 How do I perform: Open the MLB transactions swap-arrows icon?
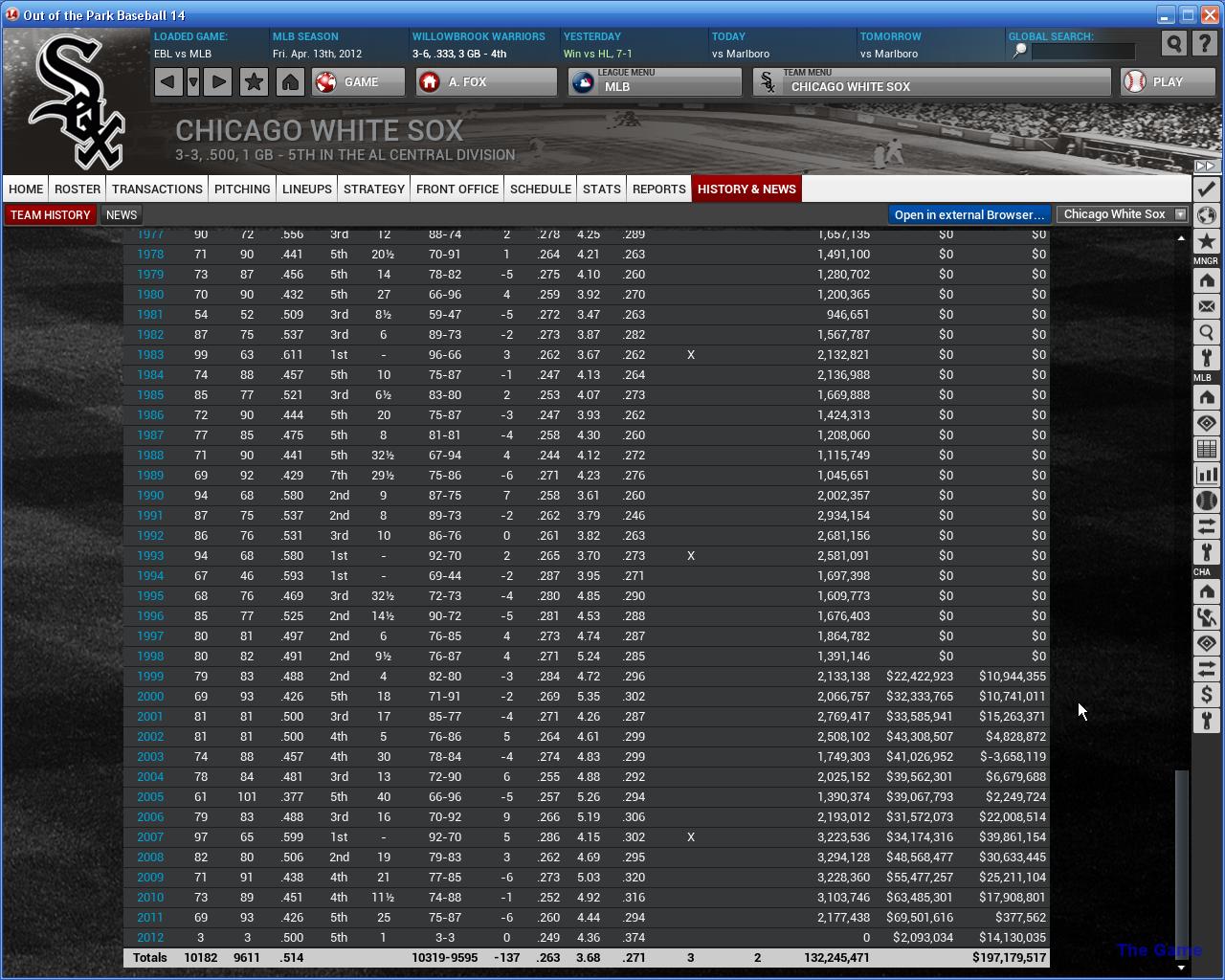pyautogui.click(x=1206, y=526)
